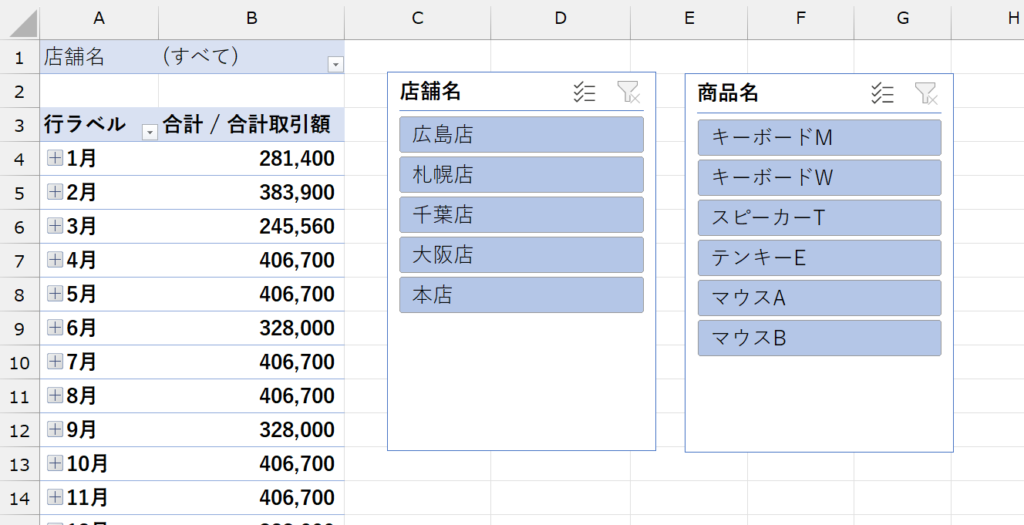
Task: Select 広島店 in the store slicer
Action: [x=521, y=135]
